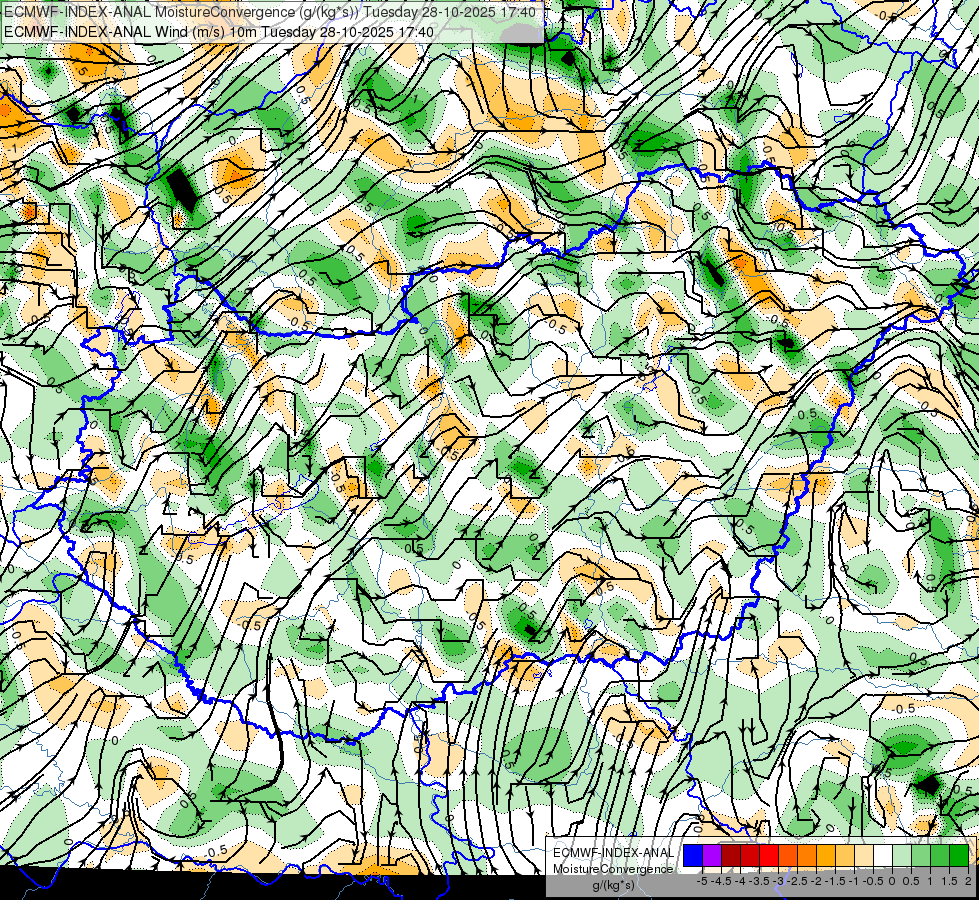Click the MoistureConvergence title line at top

tap(270, 12)
